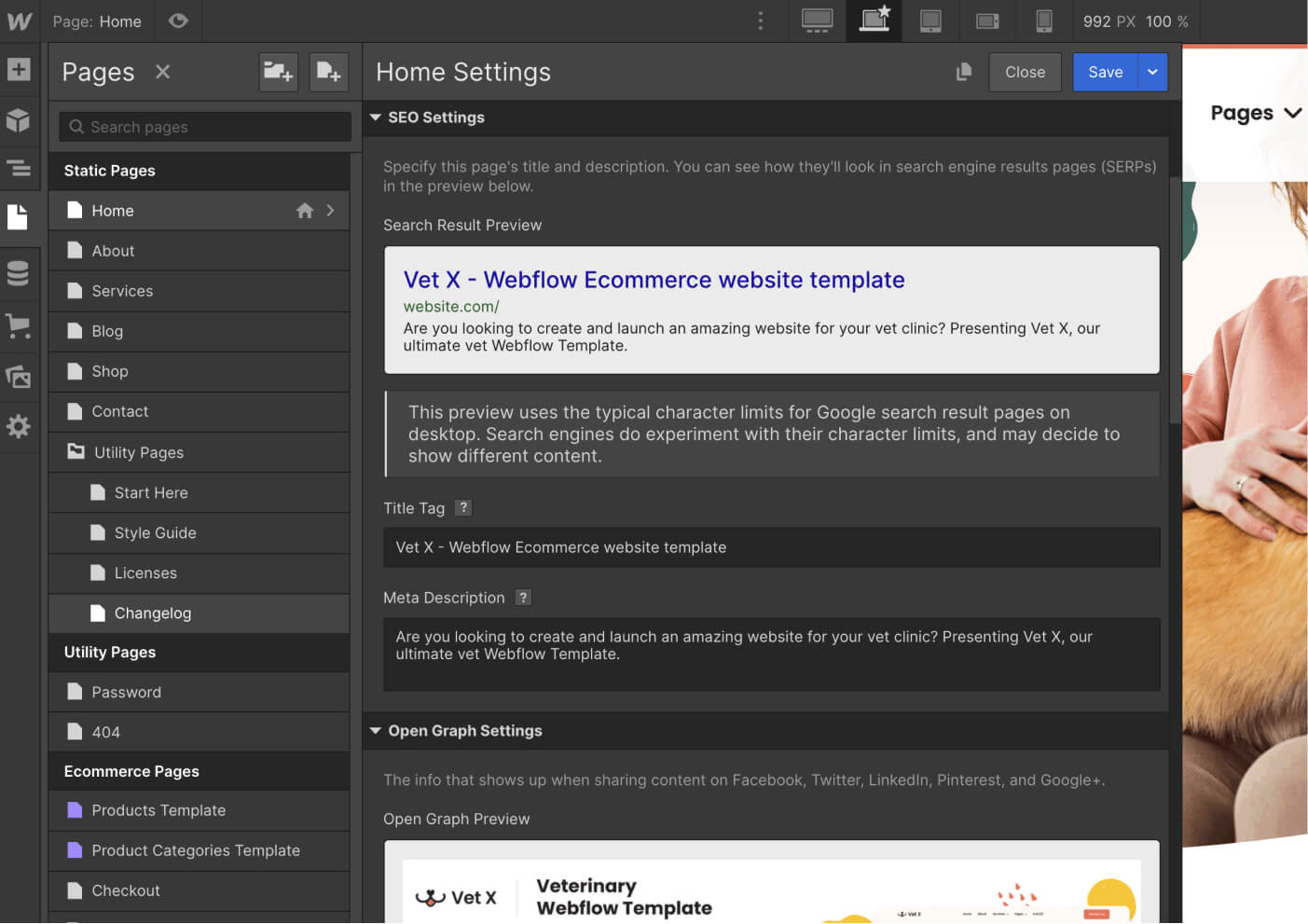The image size is (1308, 924).
Task: Create a new page
Action: (x=328, y=72)
